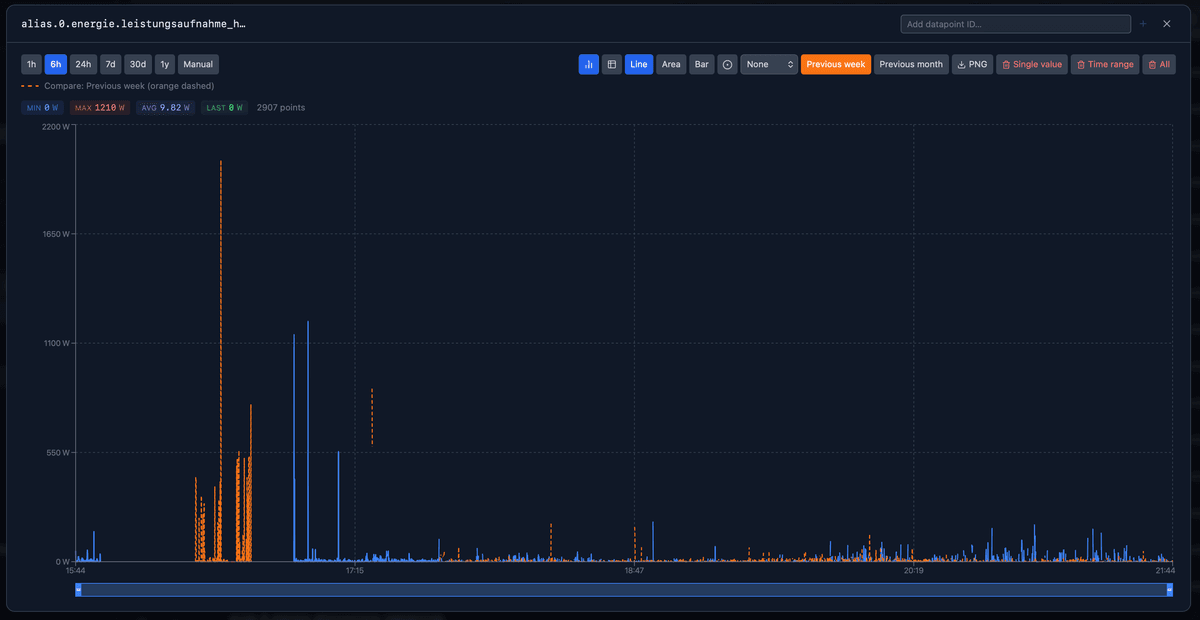The height and width of the screenshot is (620, 1200).
Task: Open the Manual time range option
Action: pyautogui.click(x=198, y=64)
